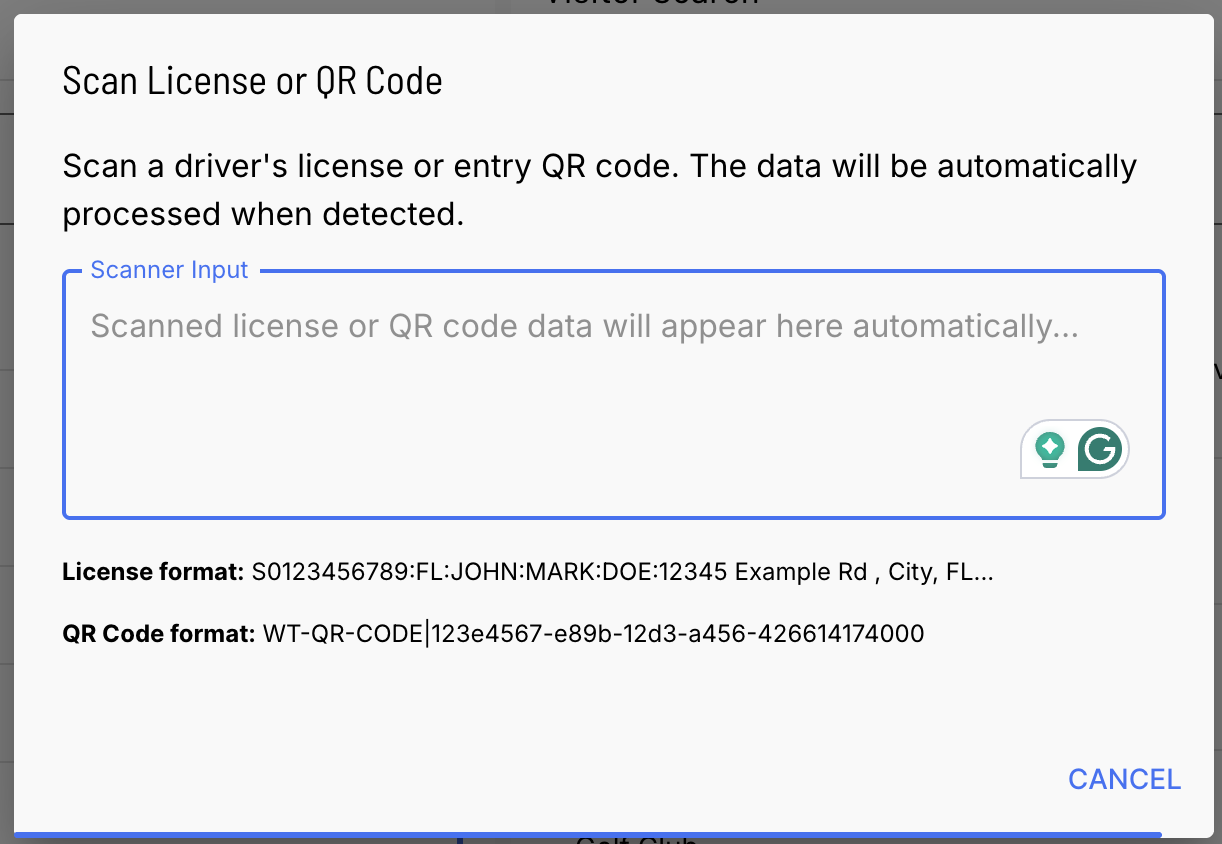Screen dimensions: 1222x844
Task: Click the bold "License format:" label
Action: coord(153,573)
